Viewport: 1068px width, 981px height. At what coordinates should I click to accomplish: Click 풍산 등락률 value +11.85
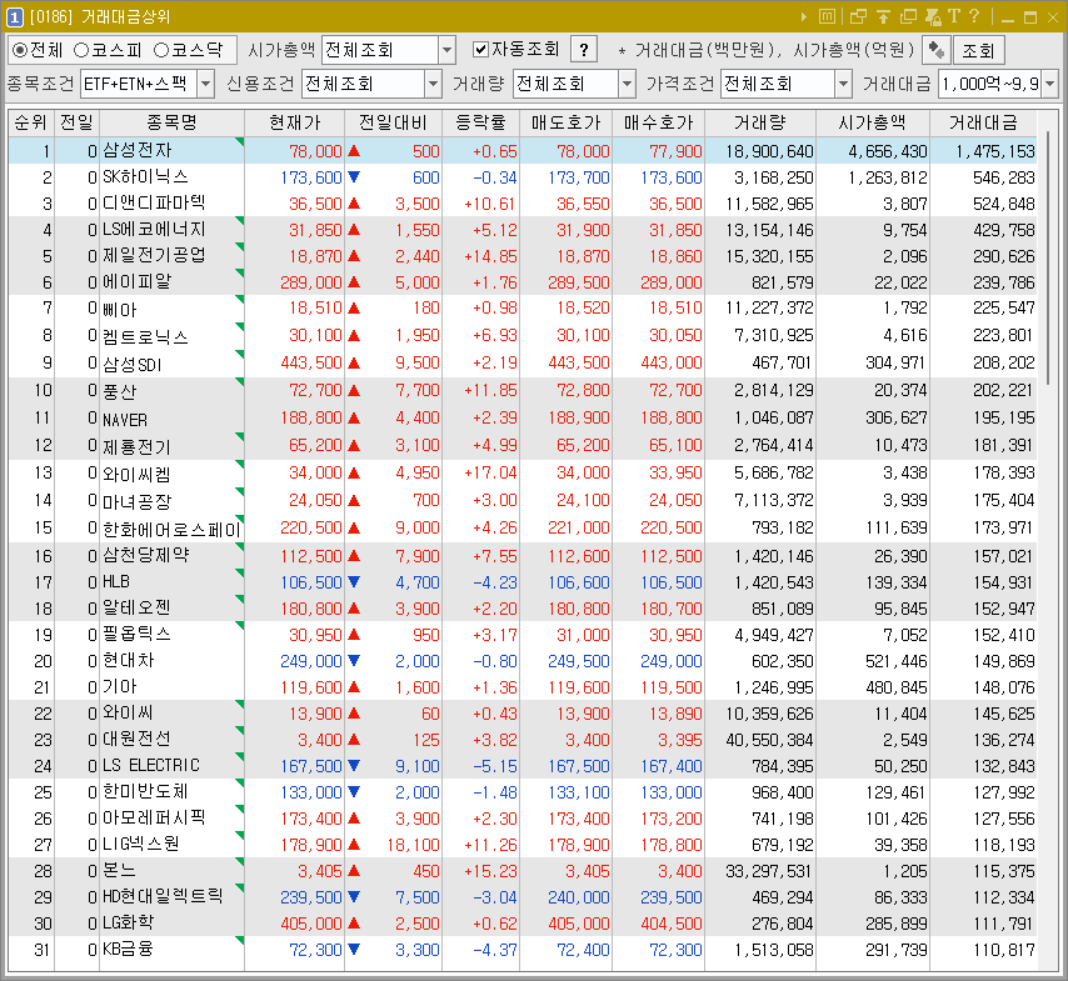coord(490,391)
